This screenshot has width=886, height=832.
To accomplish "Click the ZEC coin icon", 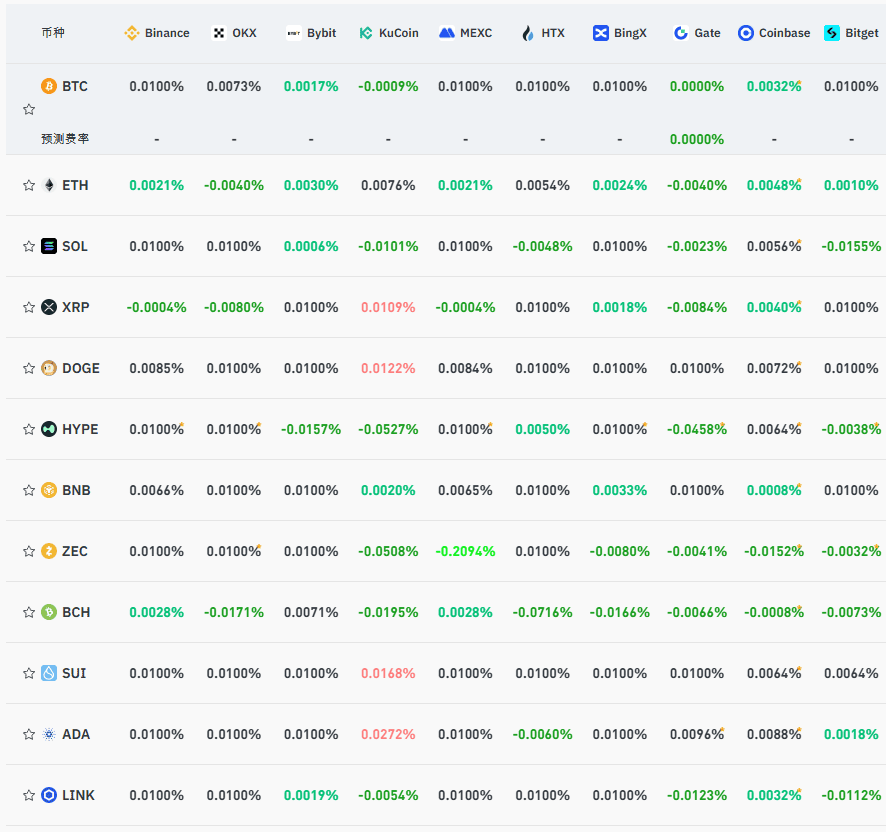I will [49, 552].
